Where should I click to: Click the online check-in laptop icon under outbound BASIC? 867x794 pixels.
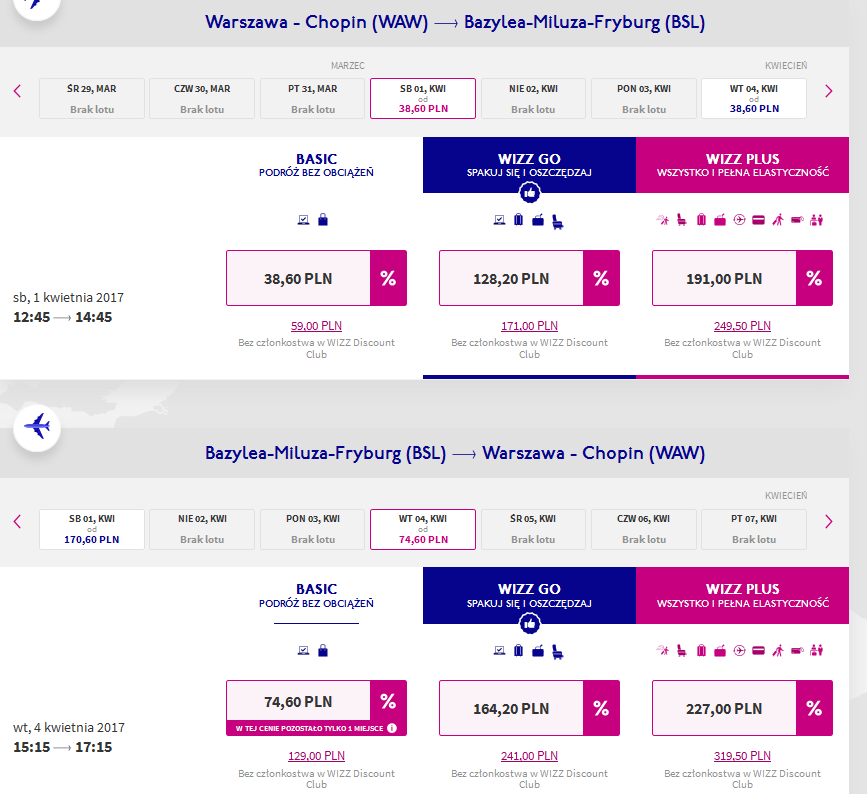tap(304, 220)
